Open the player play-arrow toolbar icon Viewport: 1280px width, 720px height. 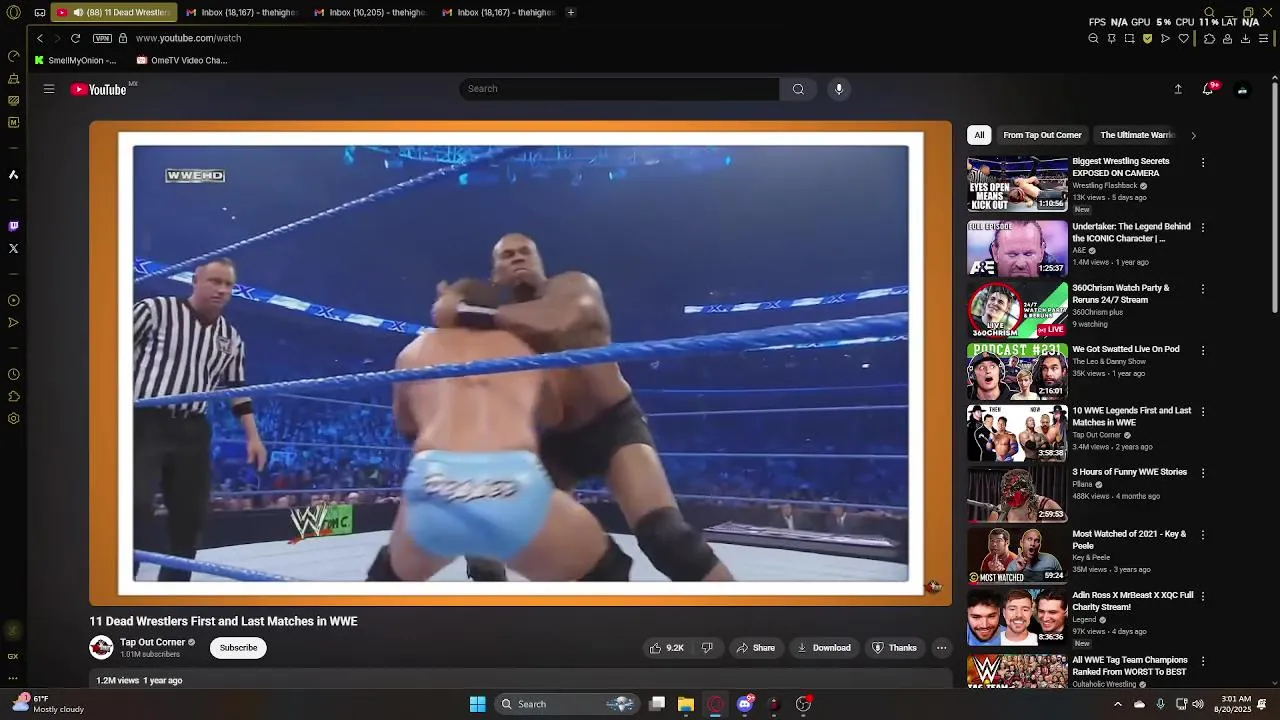coord(1165,39)
